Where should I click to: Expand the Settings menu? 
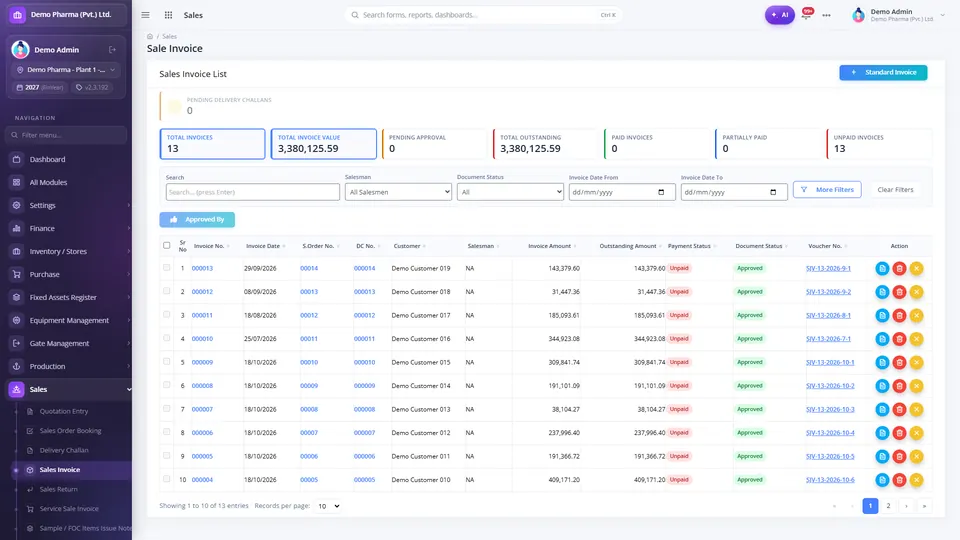coord(66,205)
